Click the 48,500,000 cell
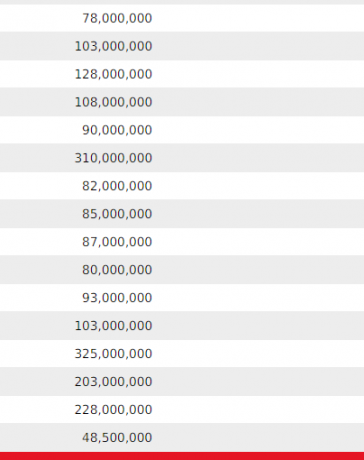Image resolution: width=364 pixels, height=460 pixels. tap(117, 438)
